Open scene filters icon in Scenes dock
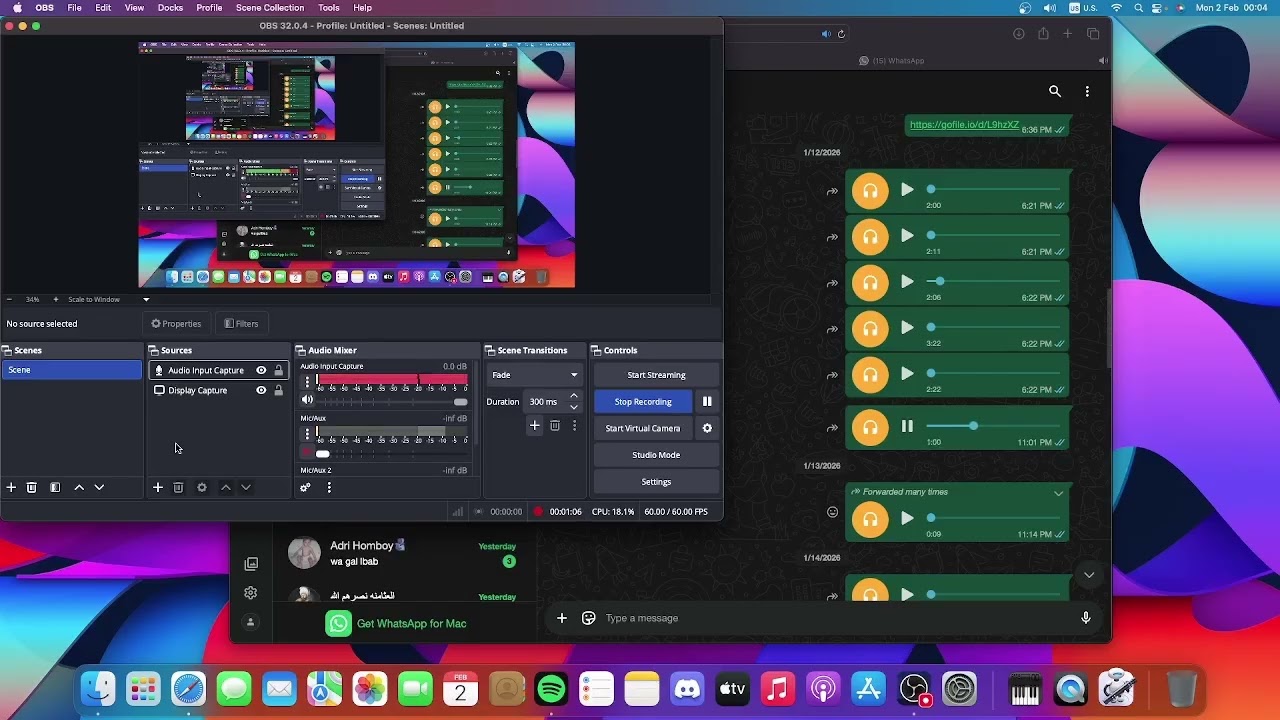The width and height of the screenshot is (1280, 720). pyautogui.click(x=55, y=487)
